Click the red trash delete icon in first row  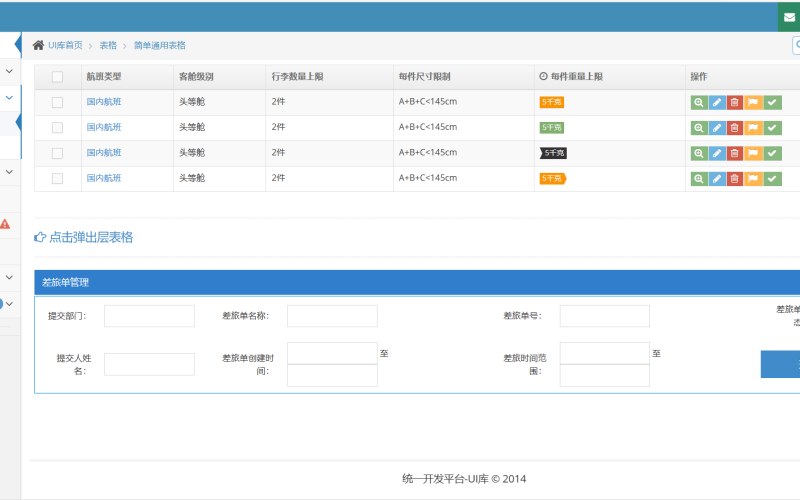click(x=735, y=102)
